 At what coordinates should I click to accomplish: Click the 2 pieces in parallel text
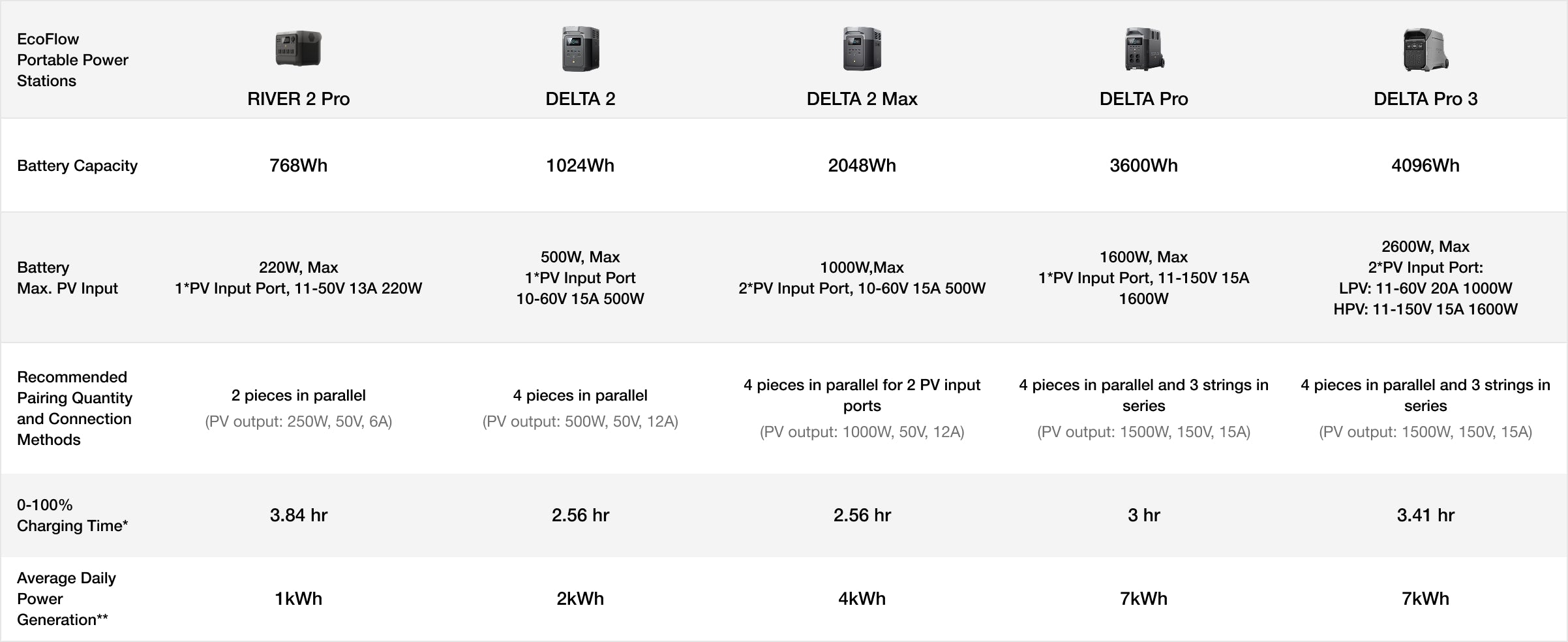click(298, 395)
